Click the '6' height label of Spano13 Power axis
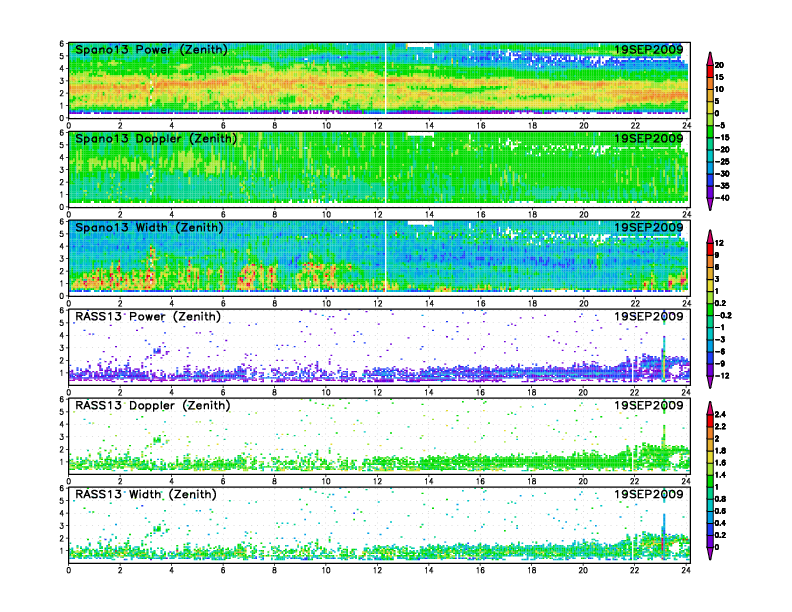This screenshot has height=612, width=792. (62, 44)
